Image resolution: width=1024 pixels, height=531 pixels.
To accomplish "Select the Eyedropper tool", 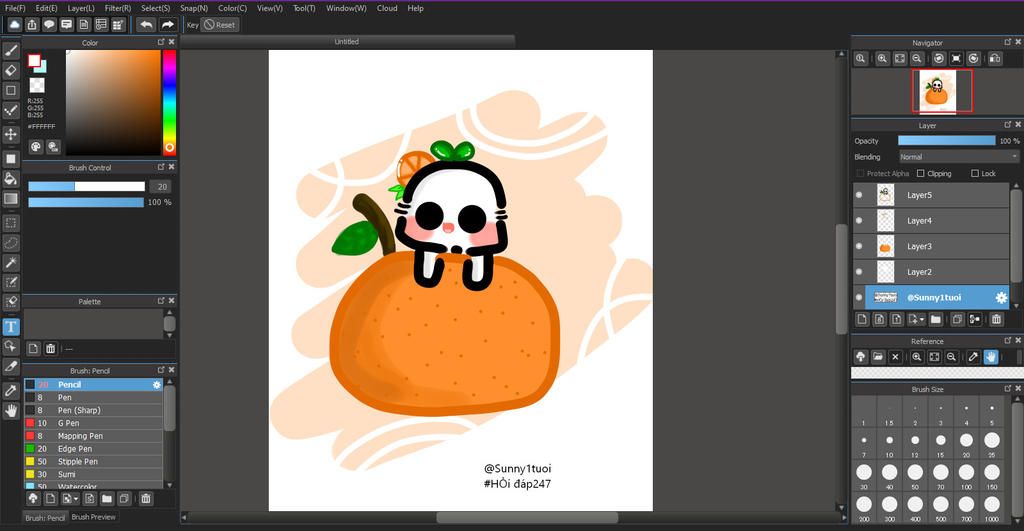I will [x=11, y=391].
